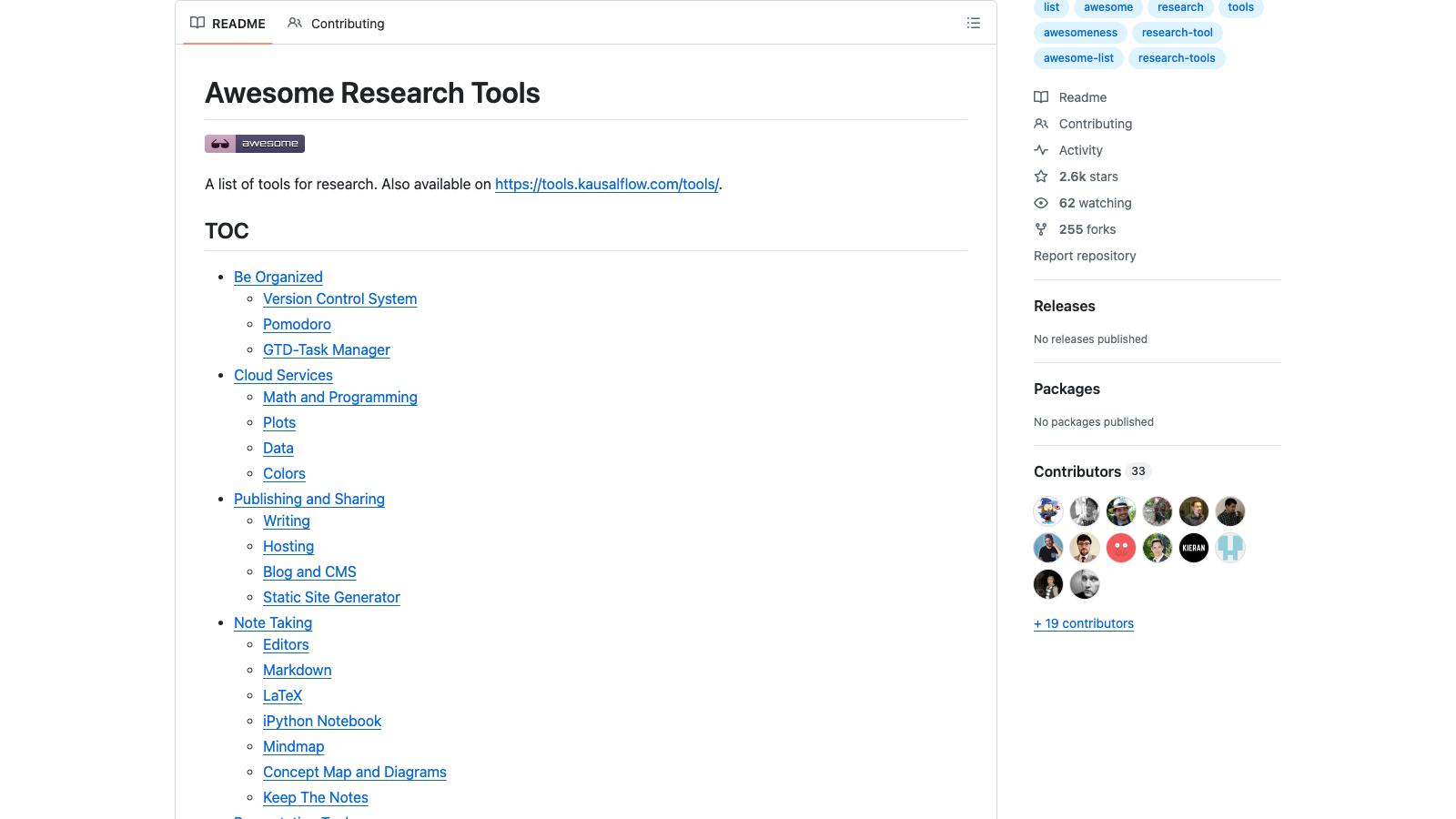Visit the tools.kausalflow.com link
The image size is (1456, 819).
coord(607,184)
